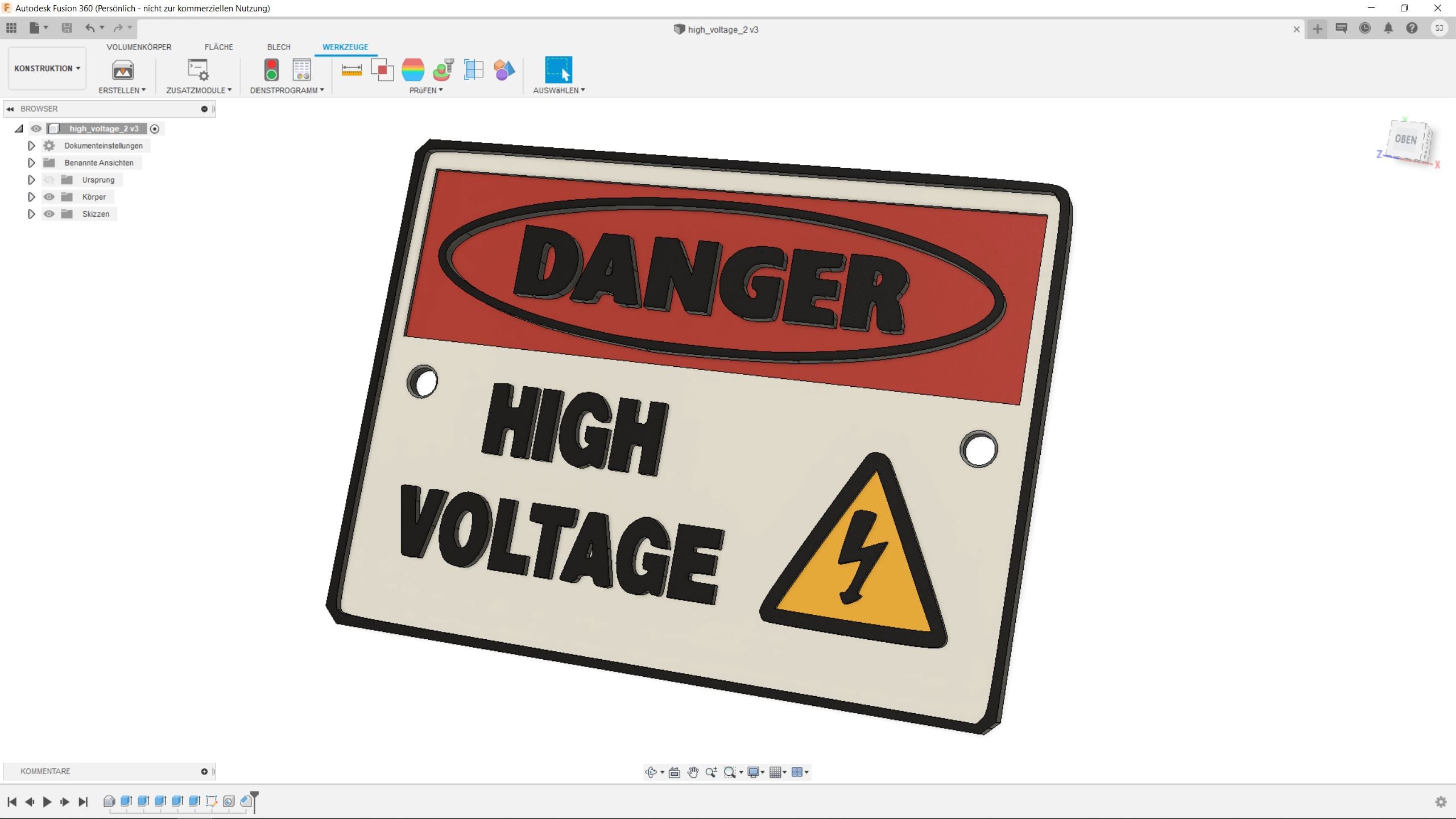The height and width of the screenshot is (819, 1456).
Task: Click the Look At tool
Action: (x=675, y=772)
